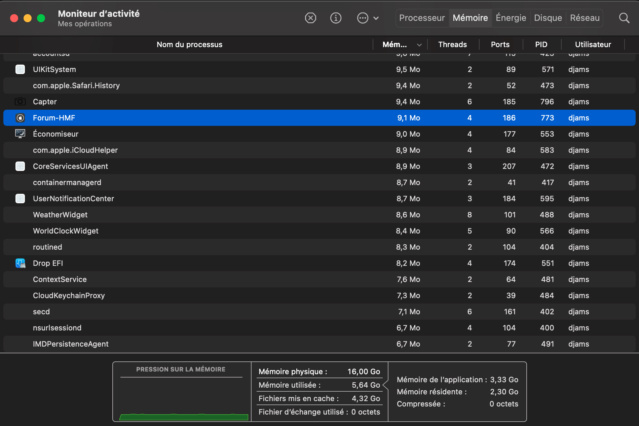Click Mémoire résidente 2,30 Go entry
The width and height of the screenshot is (639, 426).
tap(457, 392)
